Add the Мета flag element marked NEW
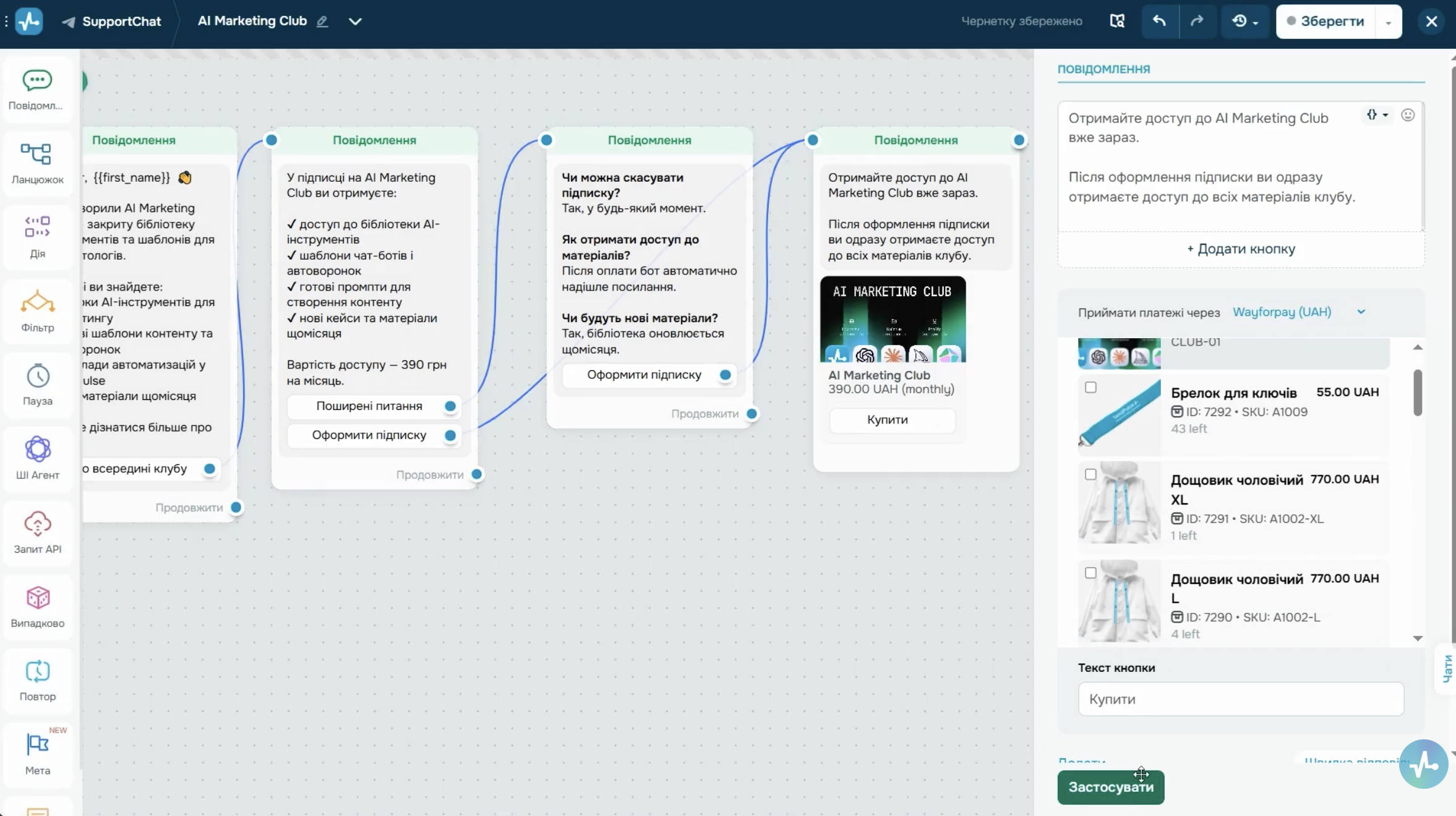1456x816 pixels. [x=37, y=754]
